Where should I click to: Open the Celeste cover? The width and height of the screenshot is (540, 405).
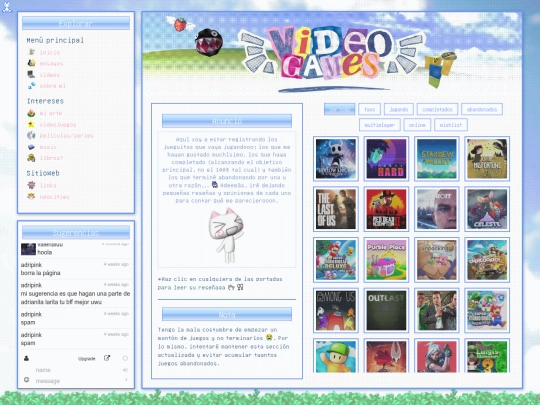(487, 209)
